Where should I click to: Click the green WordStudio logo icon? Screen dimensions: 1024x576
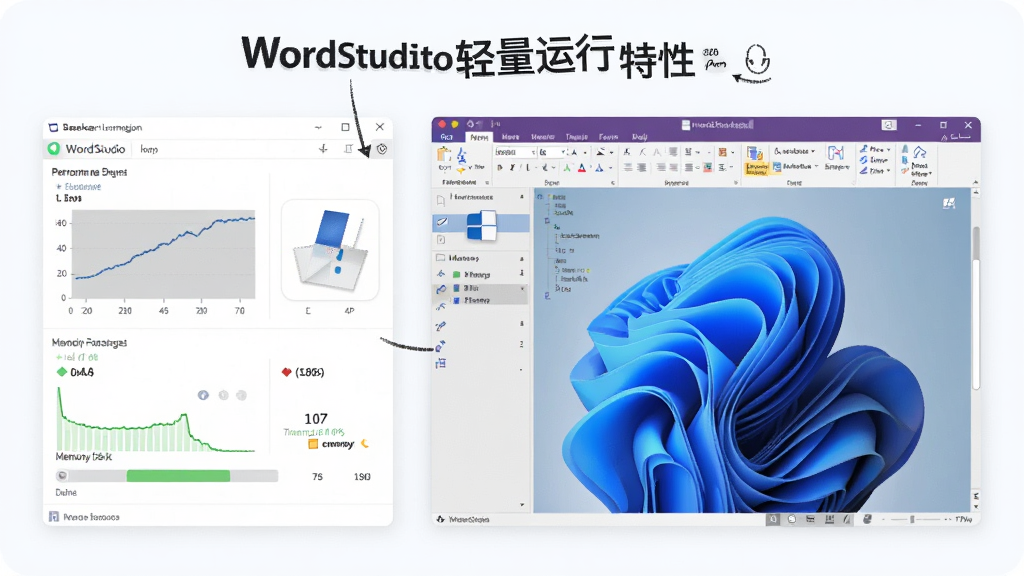(54, 149)
